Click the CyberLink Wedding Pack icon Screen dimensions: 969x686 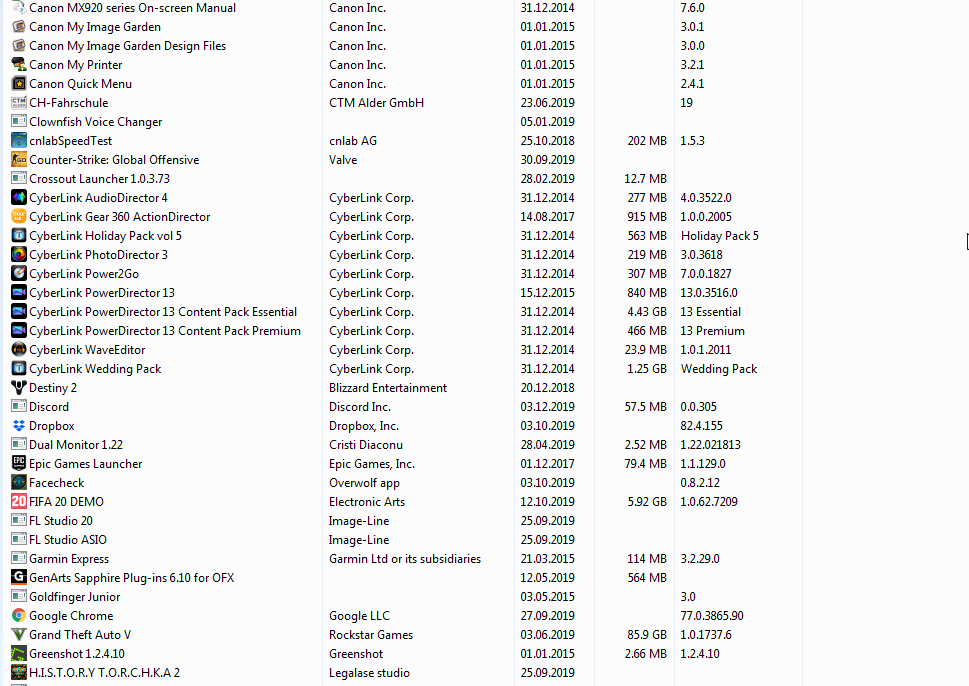pyautogui.click(x=19, y=368)
